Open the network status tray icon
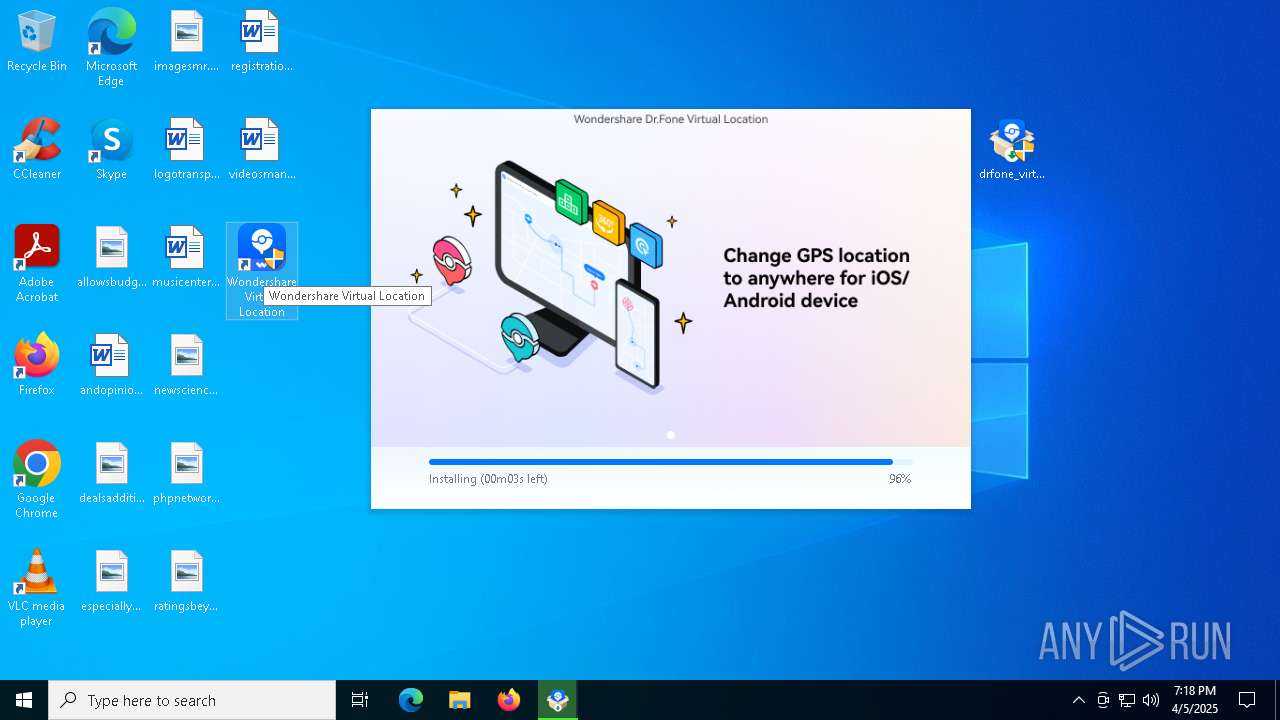The image size is (1280, 720). tap(1127, 700)
